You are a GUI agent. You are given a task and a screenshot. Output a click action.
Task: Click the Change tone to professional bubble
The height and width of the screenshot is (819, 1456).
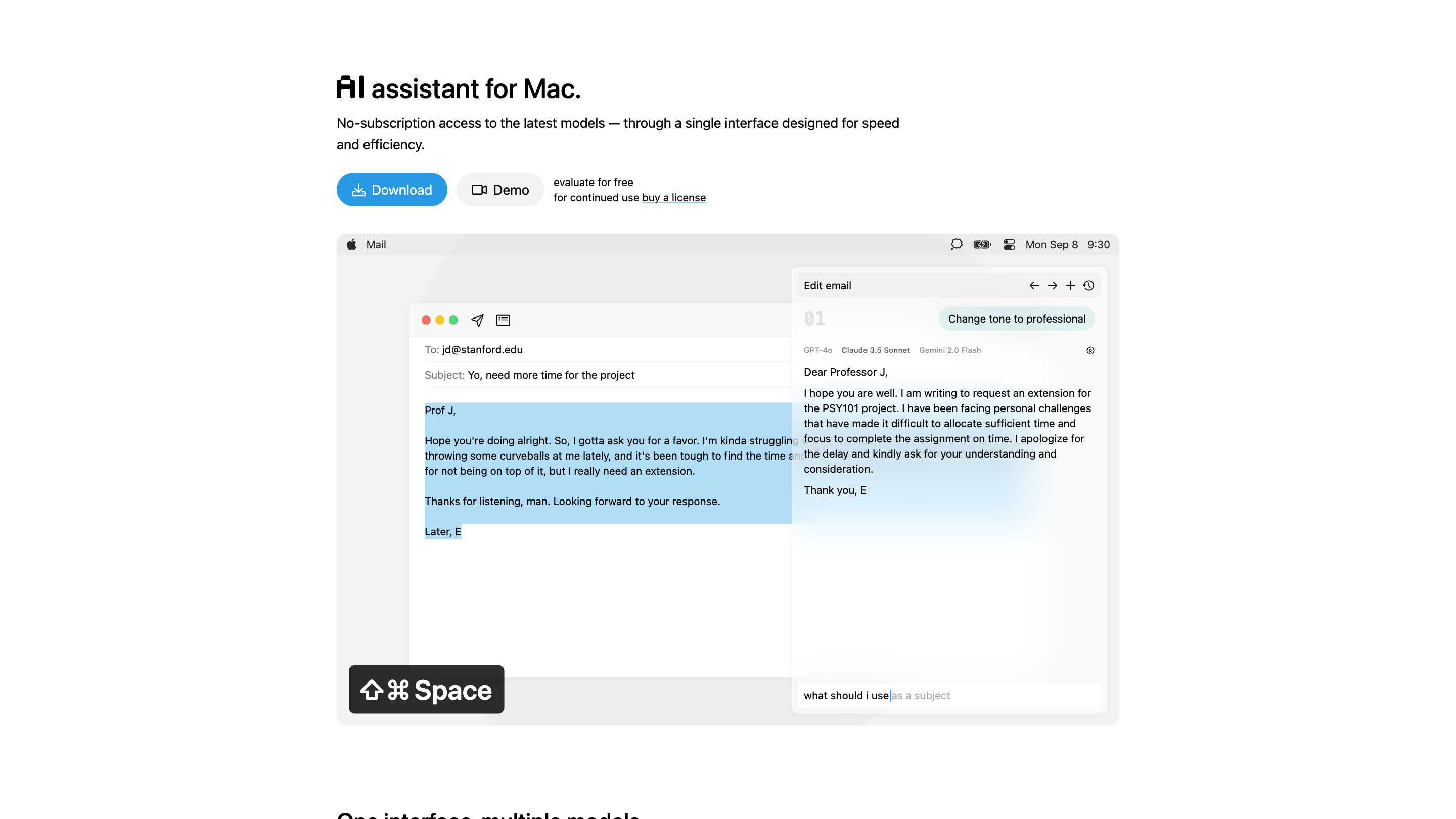(x=1016, y=319)
